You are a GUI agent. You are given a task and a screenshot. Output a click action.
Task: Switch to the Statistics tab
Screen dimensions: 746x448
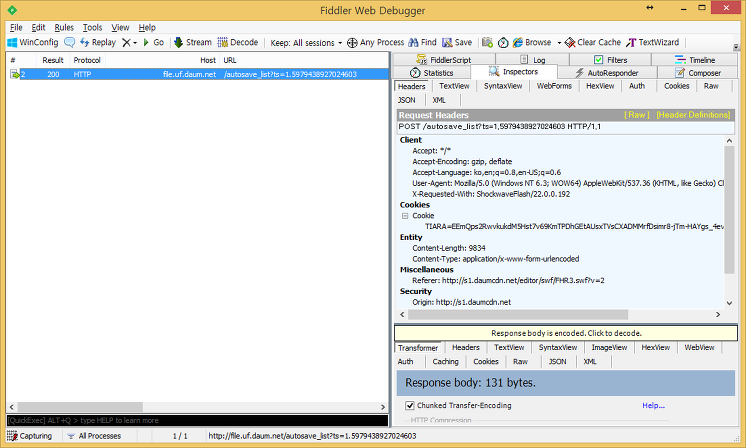(432, 73)
